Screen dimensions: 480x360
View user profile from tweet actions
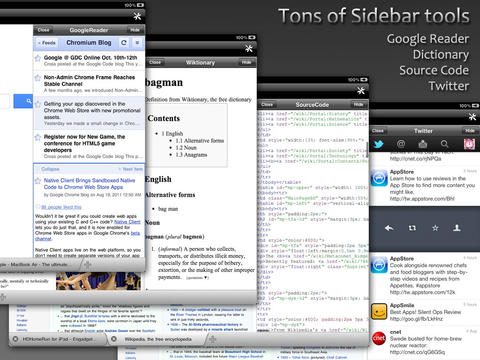coord(457,228)
